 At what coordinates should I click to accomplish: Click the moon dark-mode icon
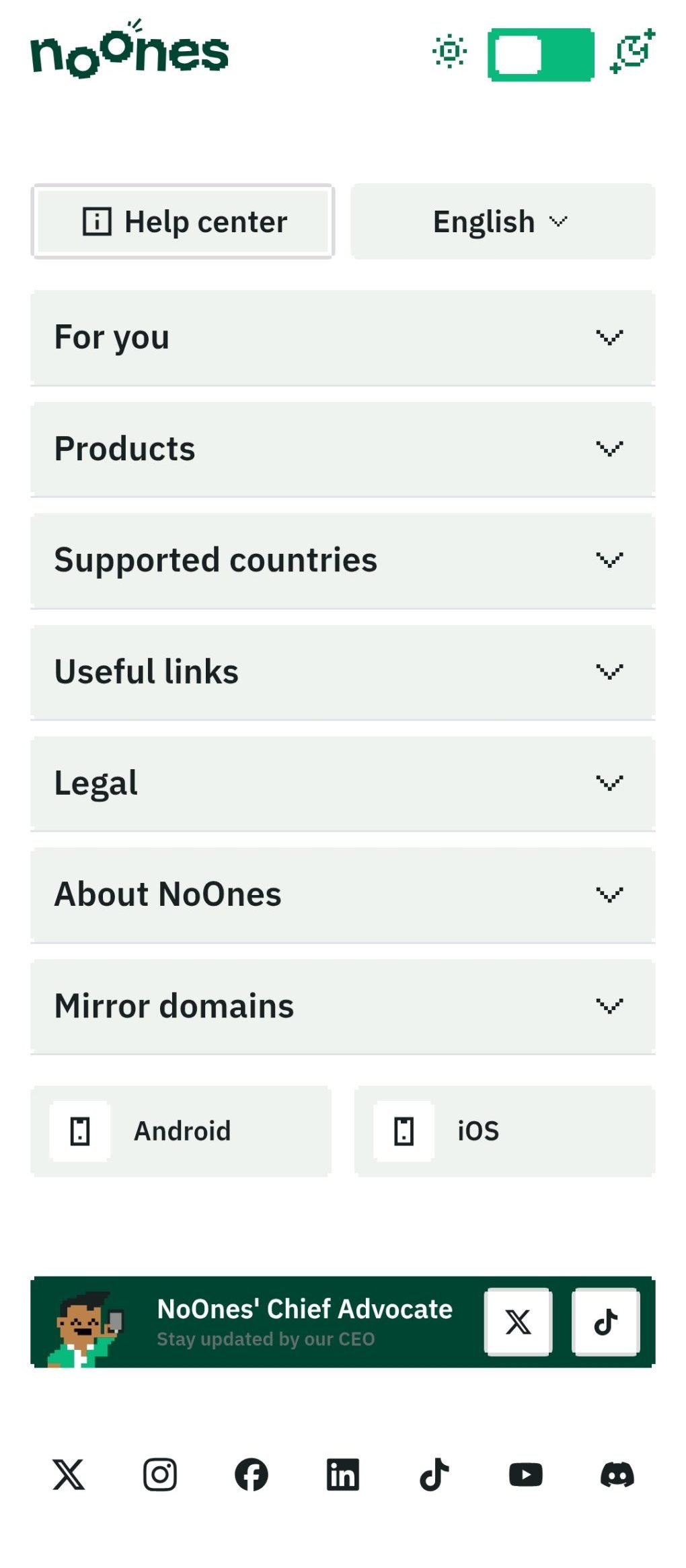(x=632, y=51)
